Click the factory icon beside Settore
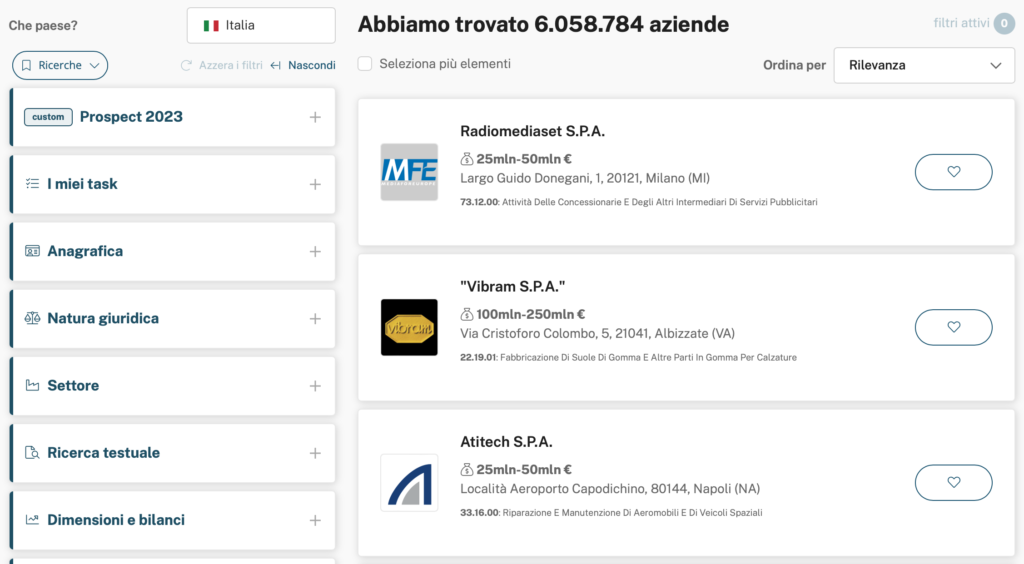 click(x=32, y=385)
